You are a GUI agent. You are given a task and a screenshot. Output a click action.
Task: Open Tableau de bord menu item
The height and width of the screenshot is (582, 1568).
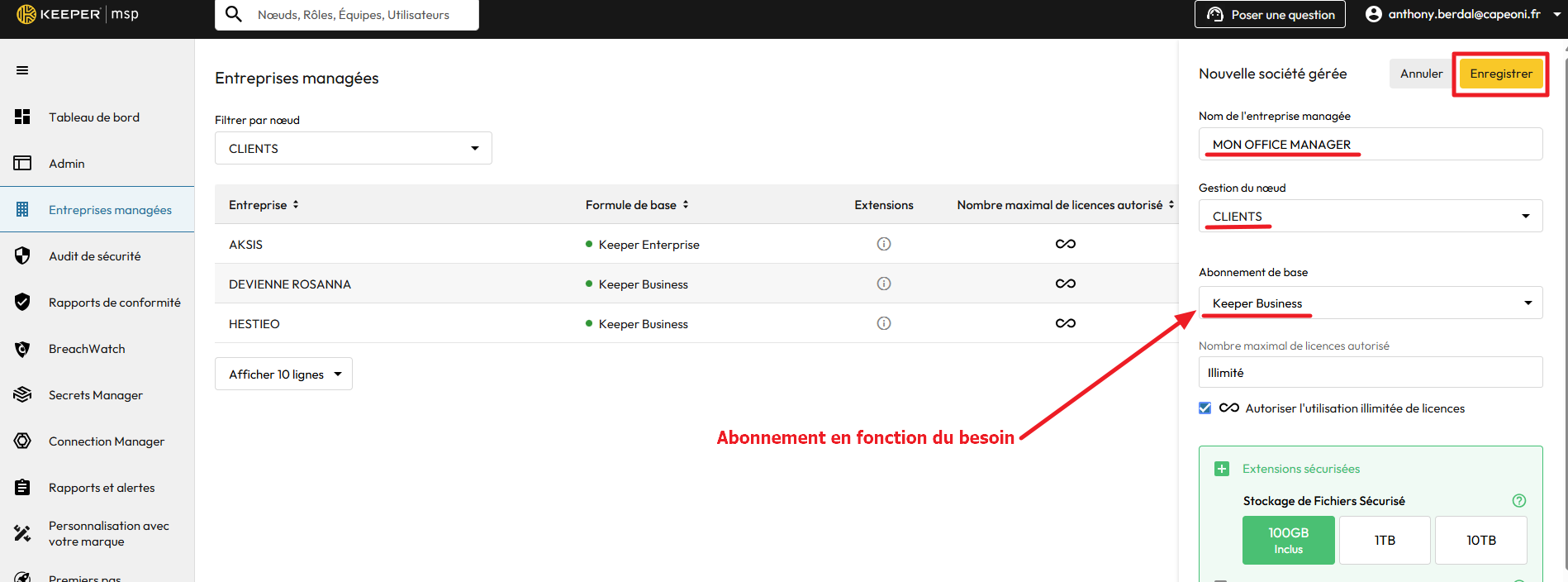pyautogui.click(x=97, y=117)
